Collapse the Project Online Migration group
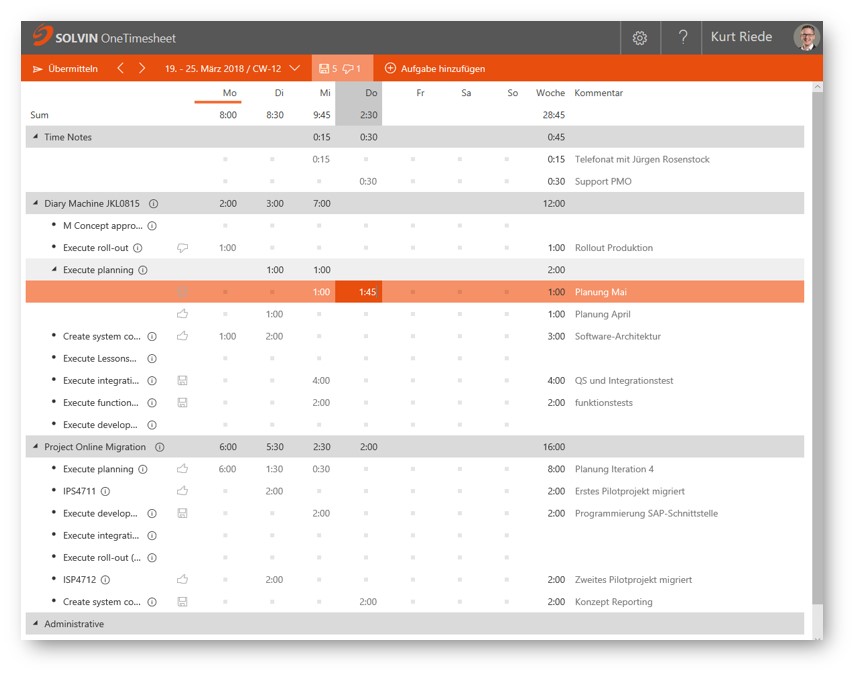857x675 pixels. coord(36,447)
